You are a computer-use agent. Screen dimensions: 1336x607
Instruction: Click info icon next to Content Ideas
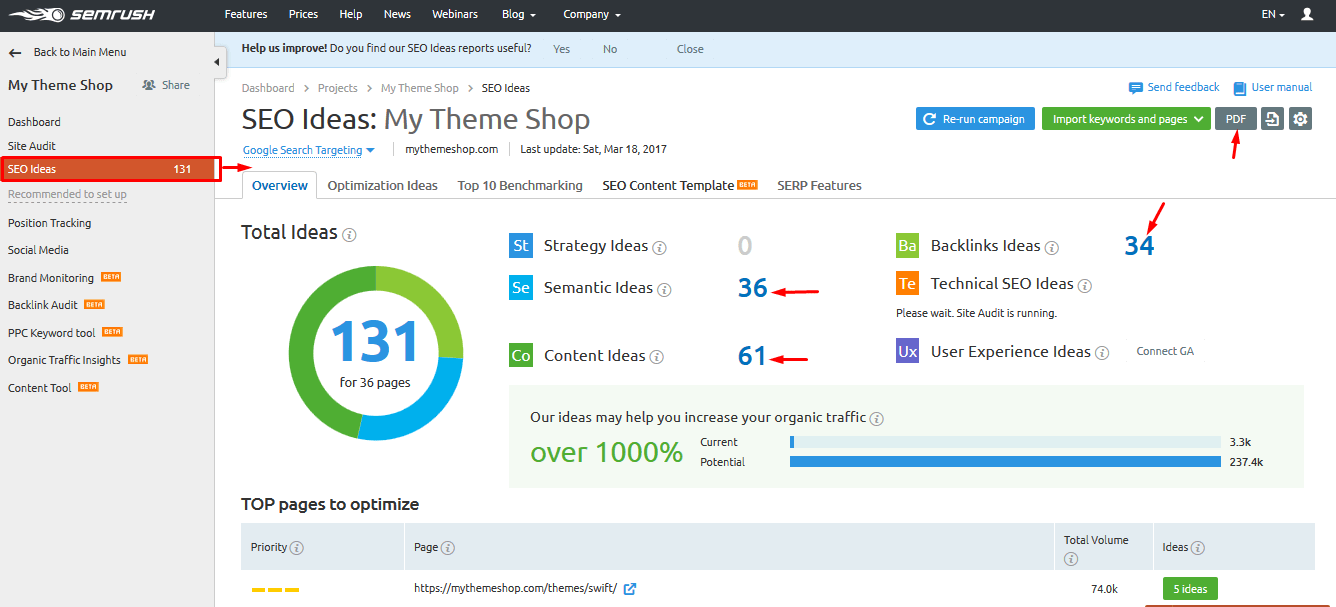[656, 357]
